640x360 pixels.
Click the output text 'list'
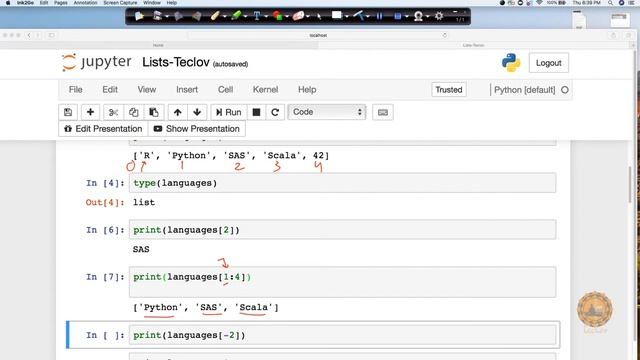pos(144,202)
